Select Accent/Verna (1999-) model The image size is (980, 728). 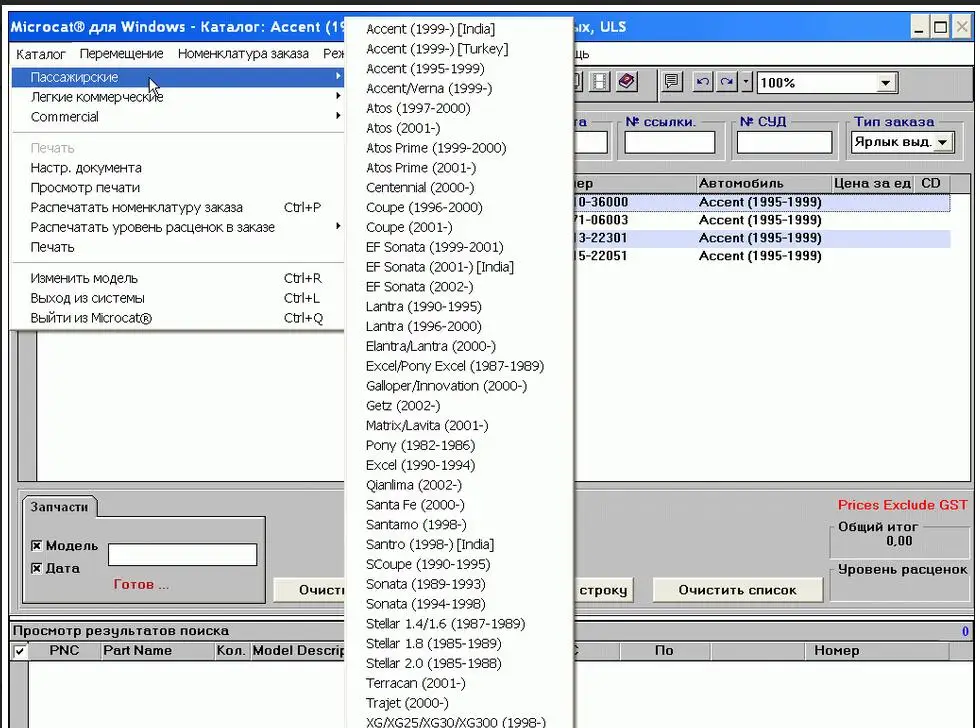459,89
